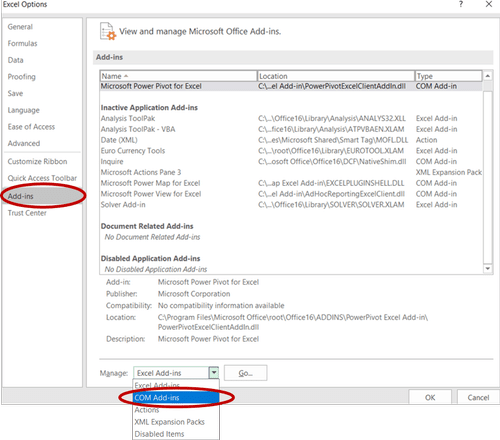Sort add-ins by Type column header

click(x=448, y=76)
